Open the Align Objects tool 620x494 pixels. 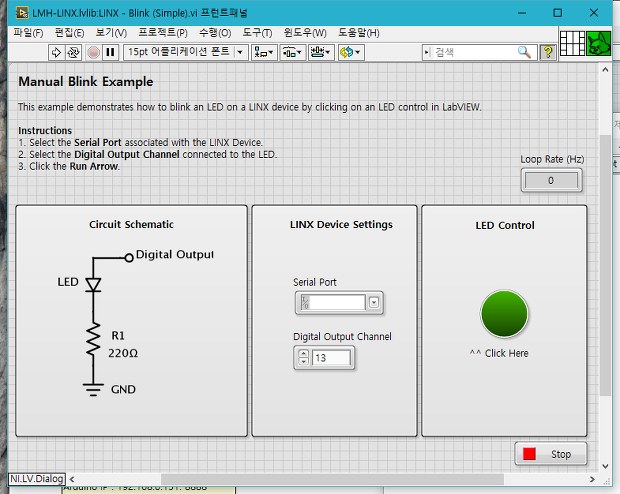264,52
